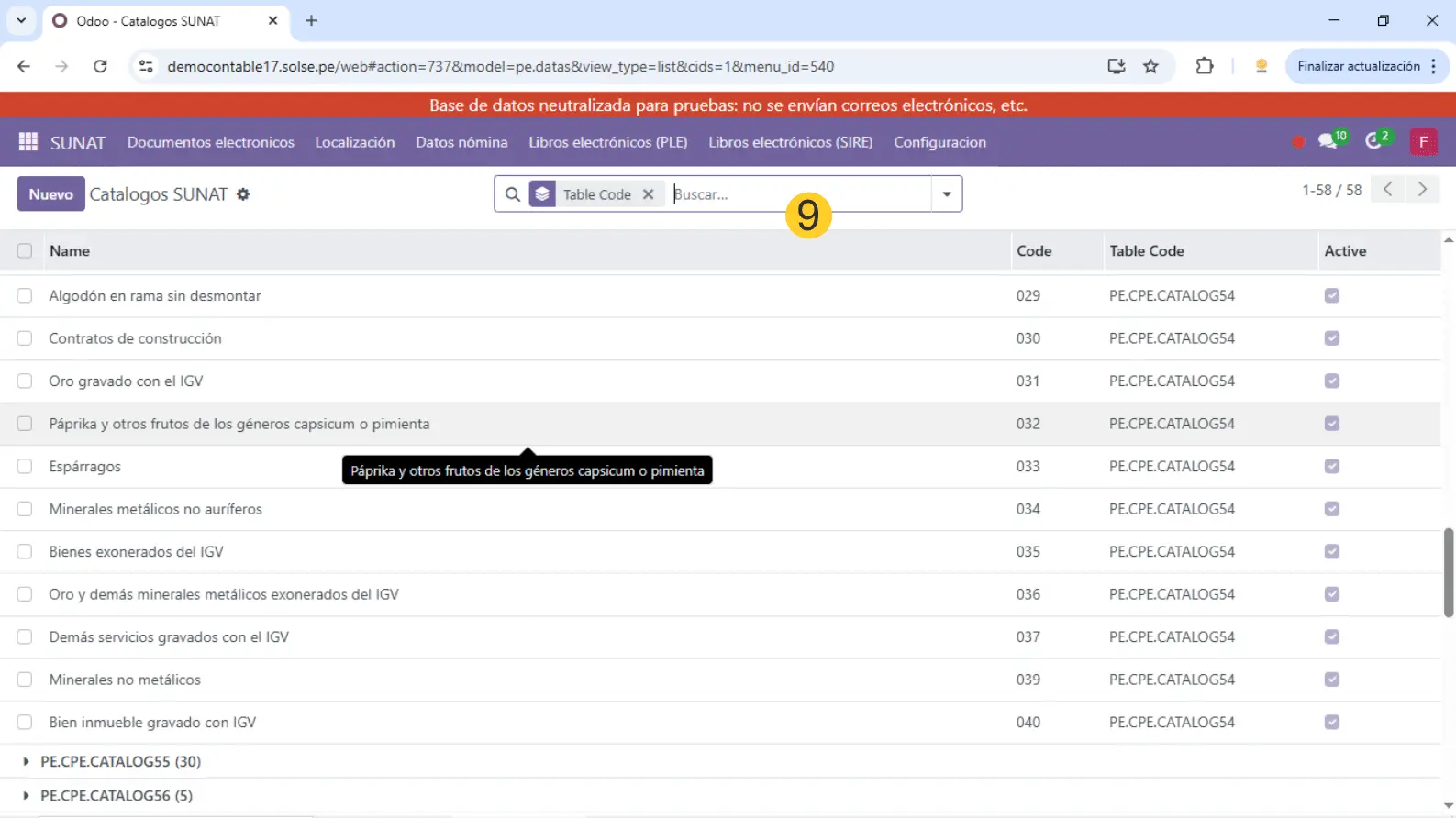This screenshot has width=1456, height=818.
Task: Check the Páprika y otros frutos row
Action: pyautogui.click(x=25, y=424)
